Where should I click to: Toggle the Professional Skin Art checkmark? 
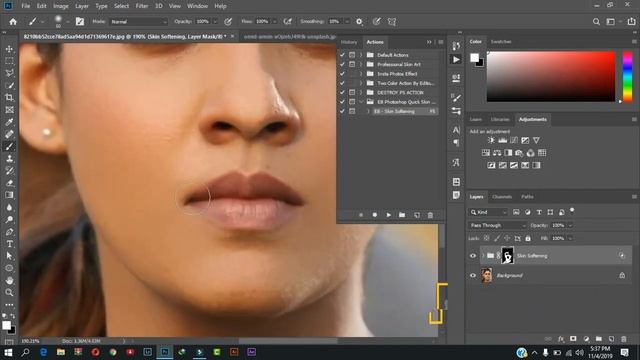coord(342,64)
